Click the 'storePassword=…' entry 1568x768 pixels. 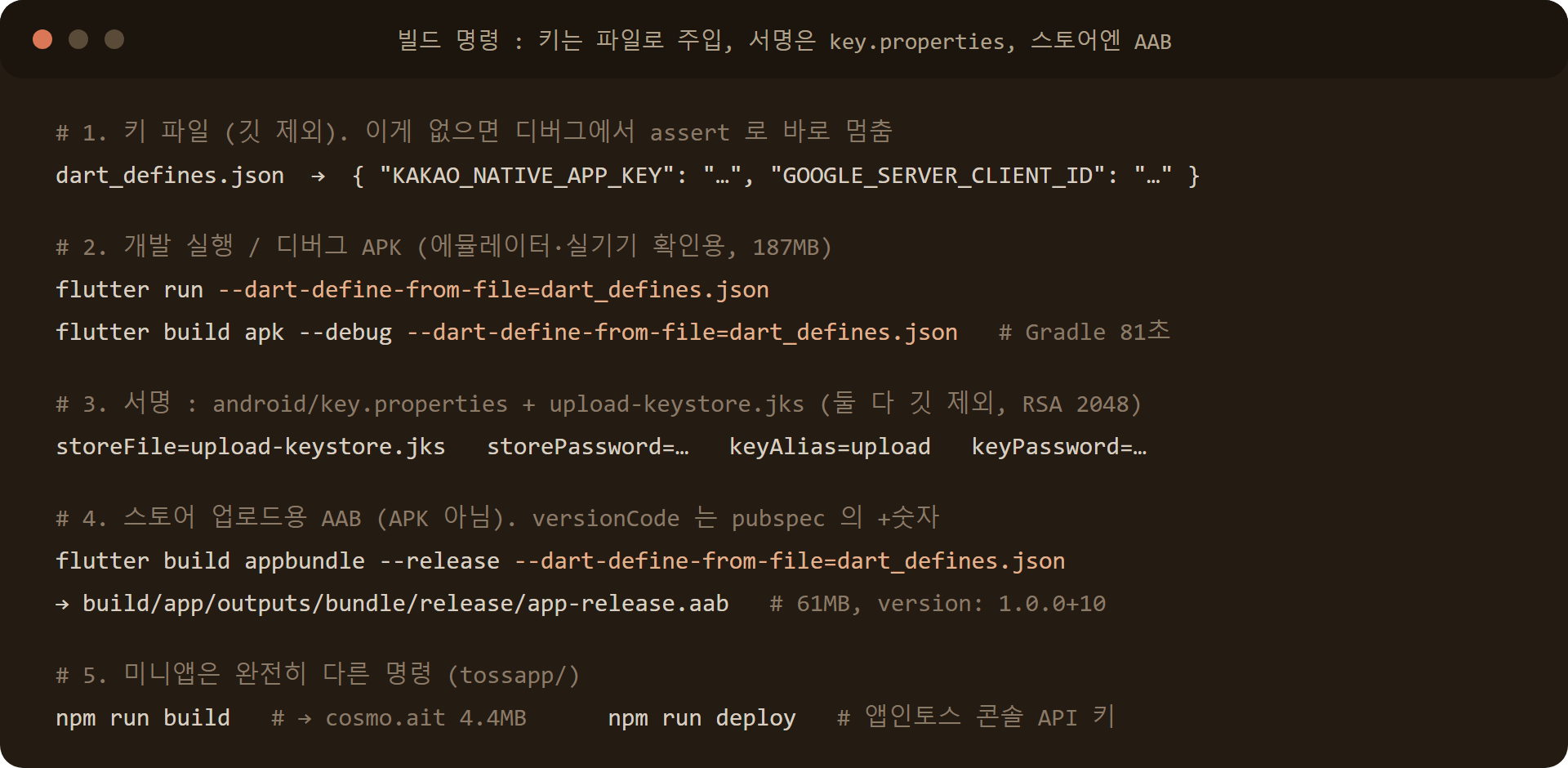coord(588,447)
